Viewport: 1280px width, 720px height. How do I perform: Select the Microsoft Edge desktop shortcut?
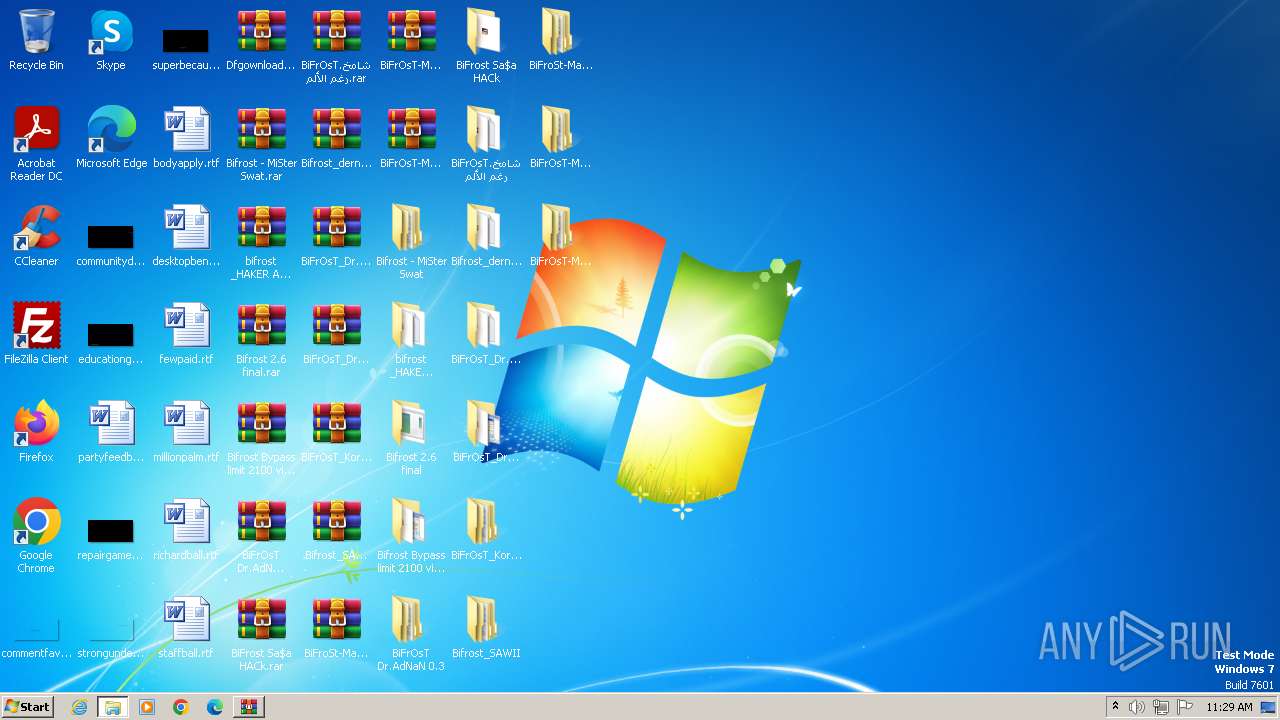111,138
